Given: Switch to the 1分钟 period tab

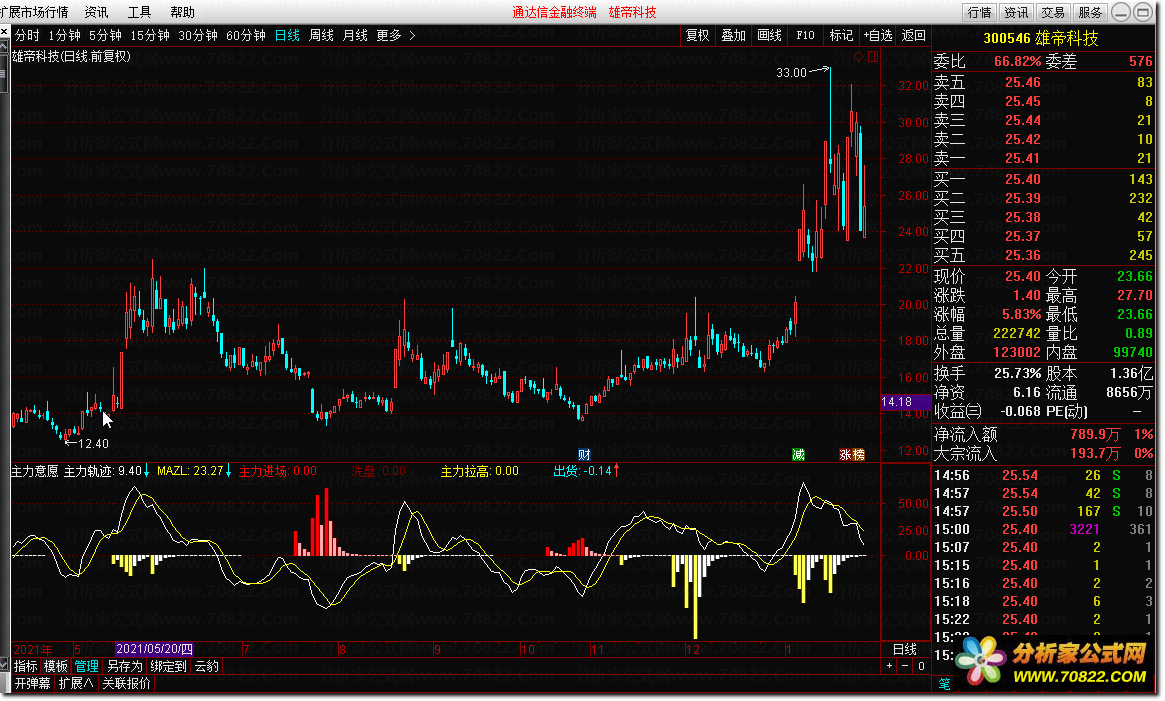Looking at the screenshot, I should pyautogui.click(x=65, y=35).
